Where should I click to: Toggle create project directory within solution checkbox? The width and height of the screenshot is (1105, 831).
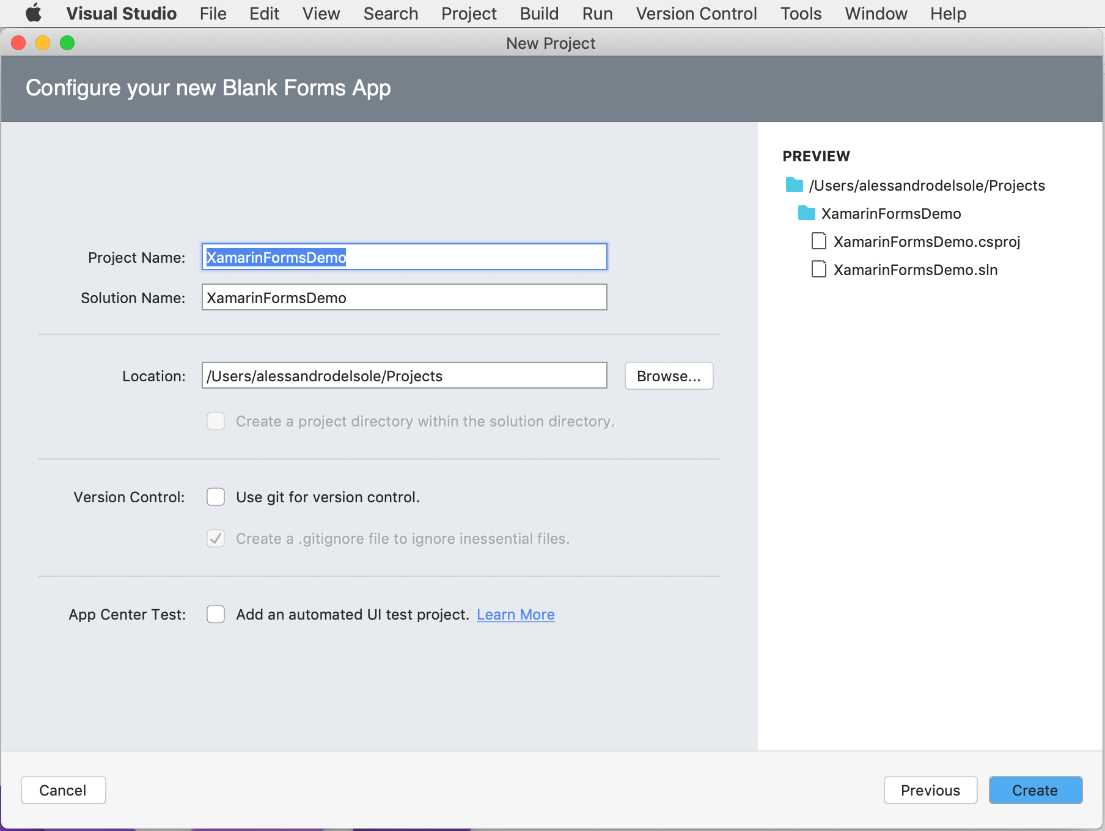[x=216, y=421]
